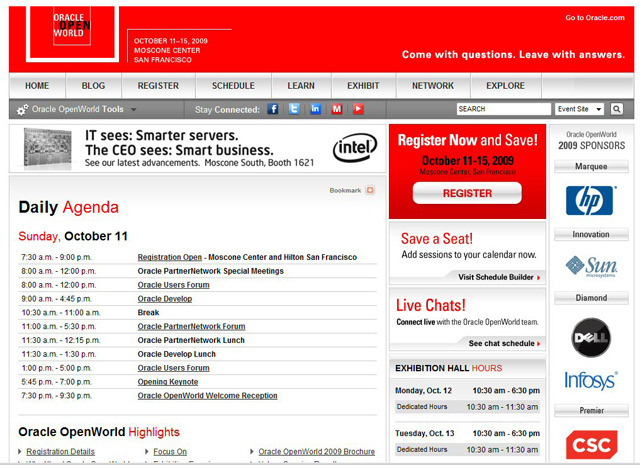
Task: Open the Opening Keynote link
Action: (168, 382)
